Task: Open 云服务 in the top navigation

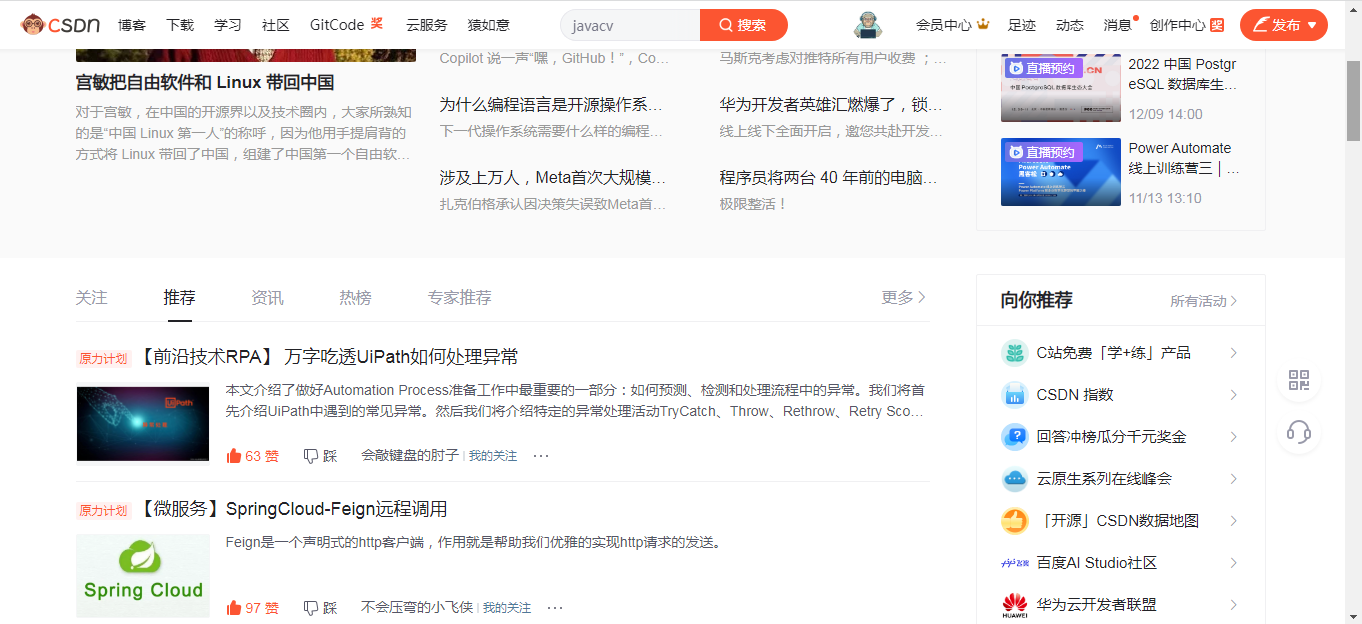Action: [x=427, y=25]
